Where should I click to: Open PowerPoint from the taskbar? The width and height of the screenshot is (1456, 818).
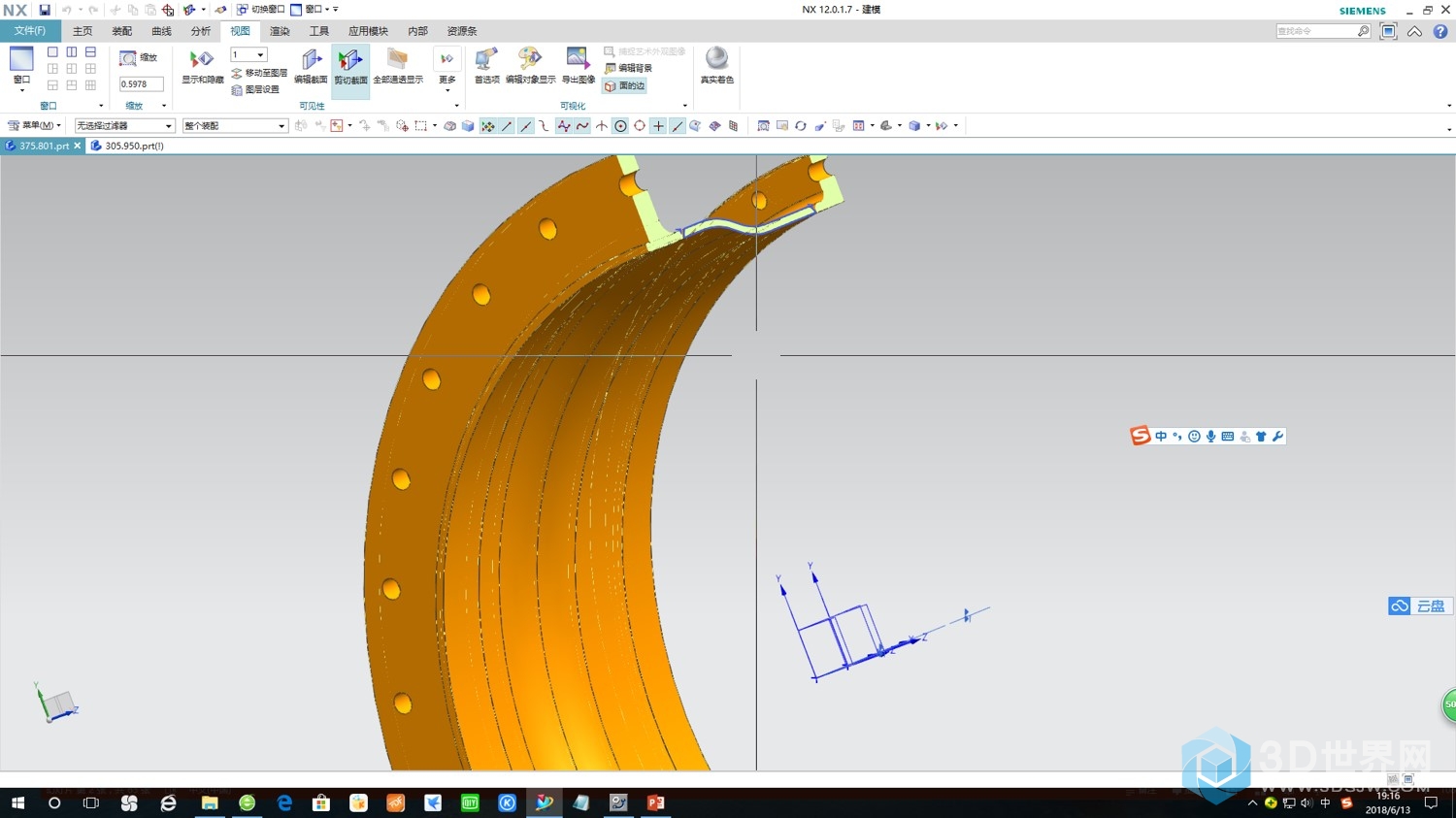coord(655,803)
